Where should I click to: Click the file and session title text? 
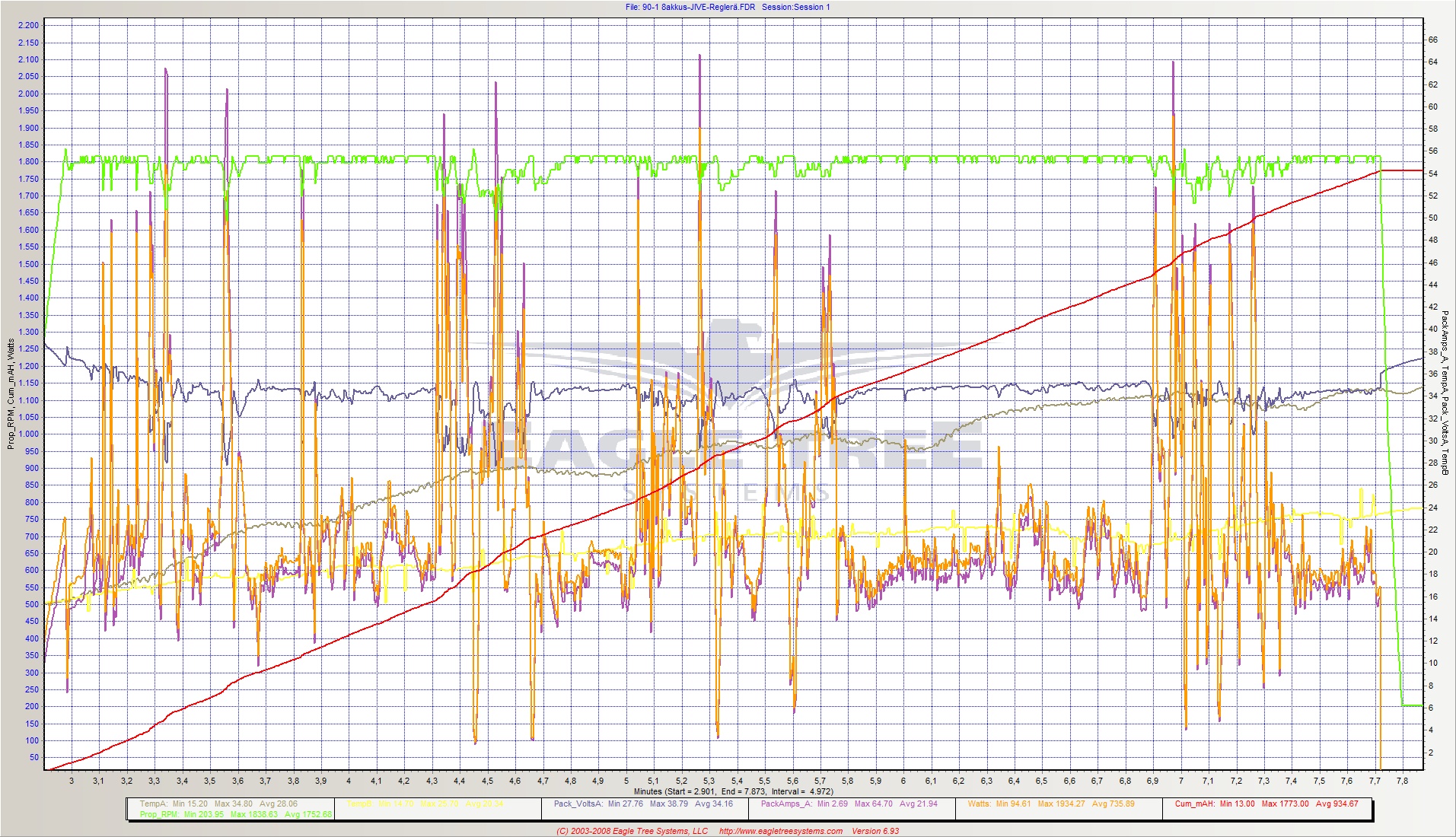(x=727, y=7)
